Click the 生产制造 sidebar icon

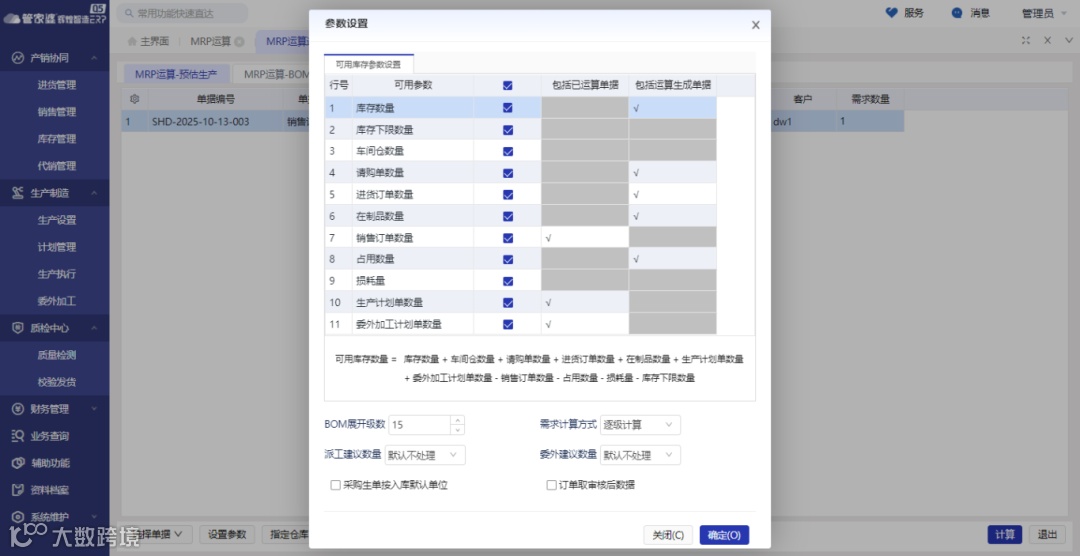click(18, 193)
